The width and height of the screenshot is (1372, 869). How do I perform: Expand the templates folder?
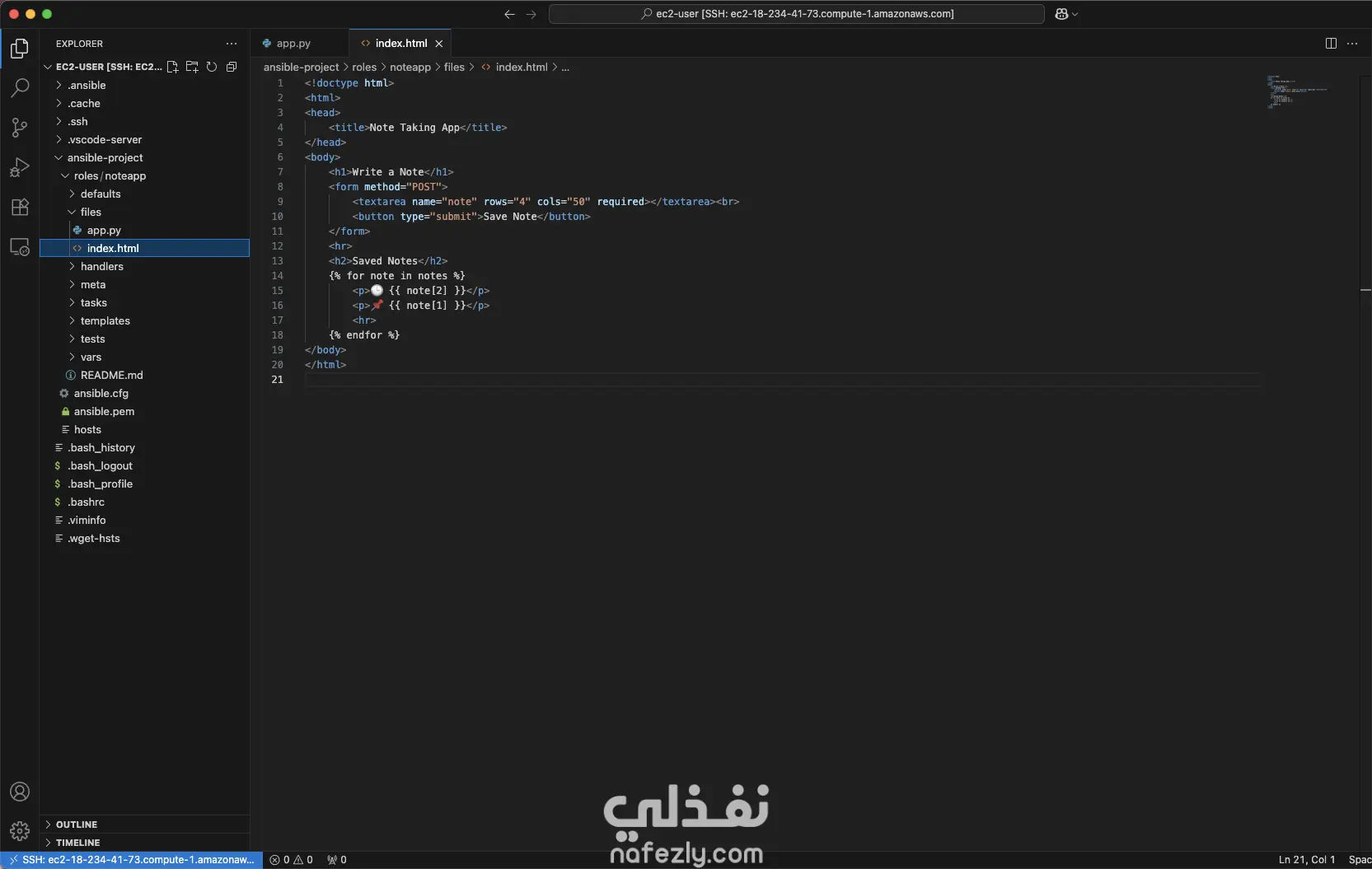tap(105, 320)
